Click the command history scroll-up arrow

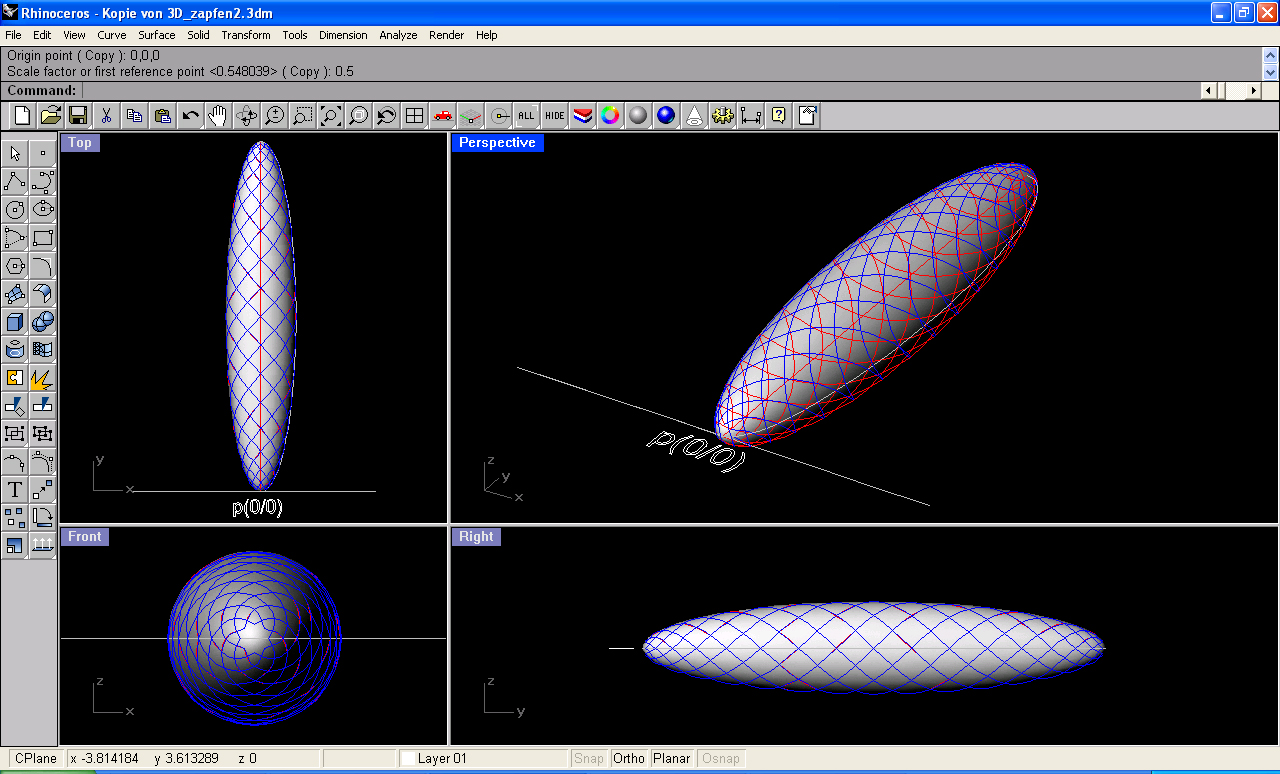(x=1270, y=55)
